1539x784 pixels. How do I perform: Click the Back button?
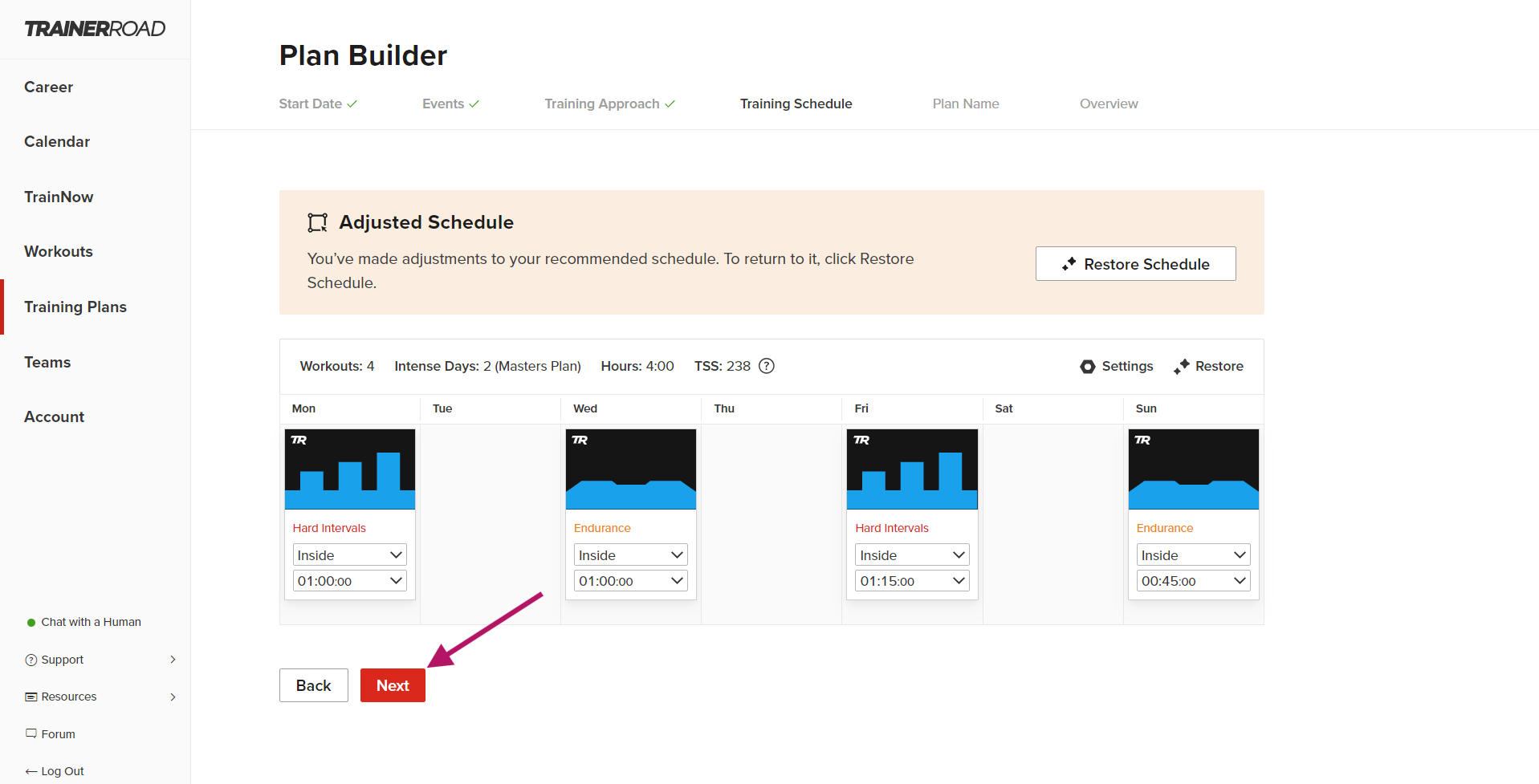[x=313, y=685]
